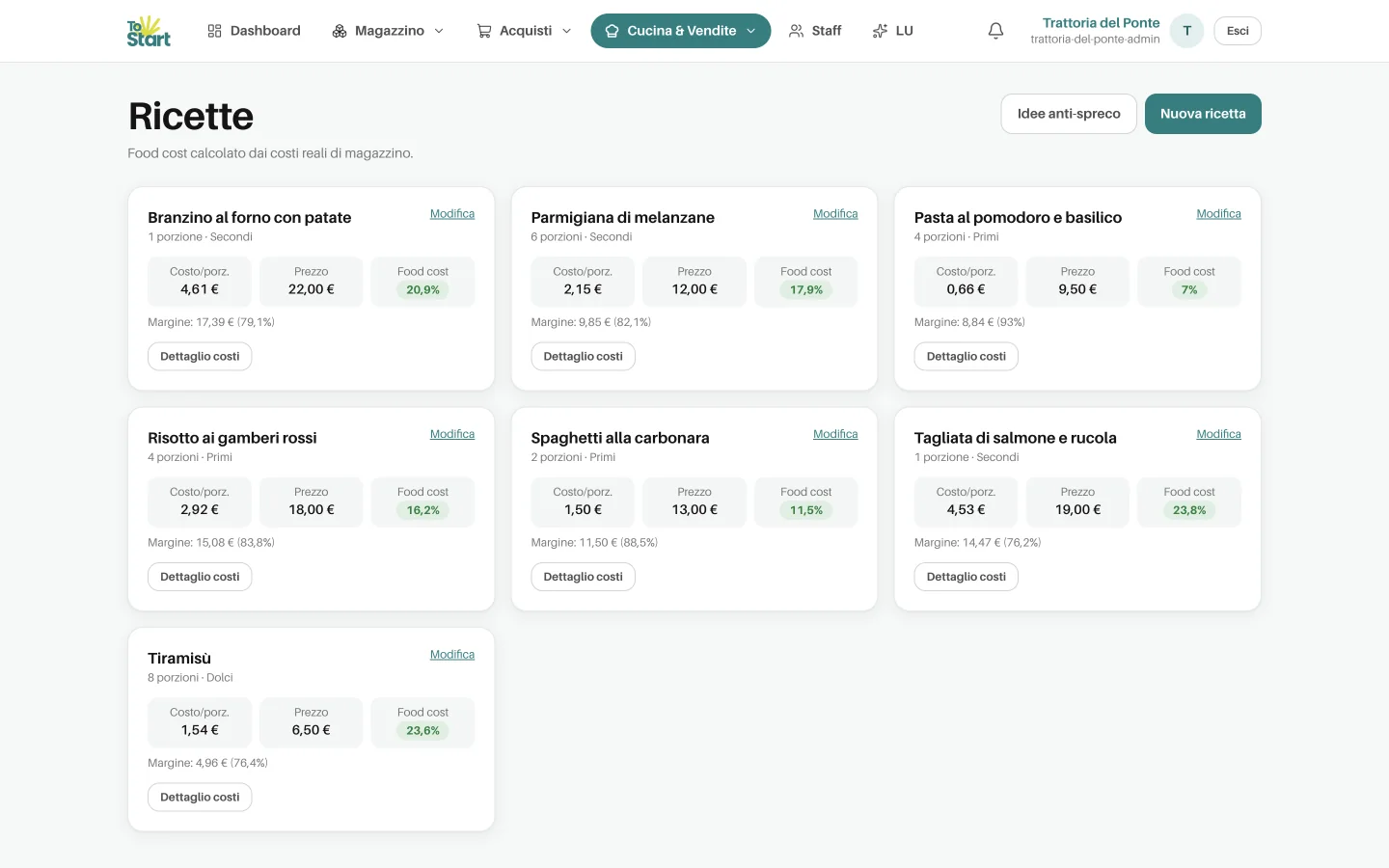The image size is (1389, 868).
Task: Click the T user avatar
Action: 1186,31
